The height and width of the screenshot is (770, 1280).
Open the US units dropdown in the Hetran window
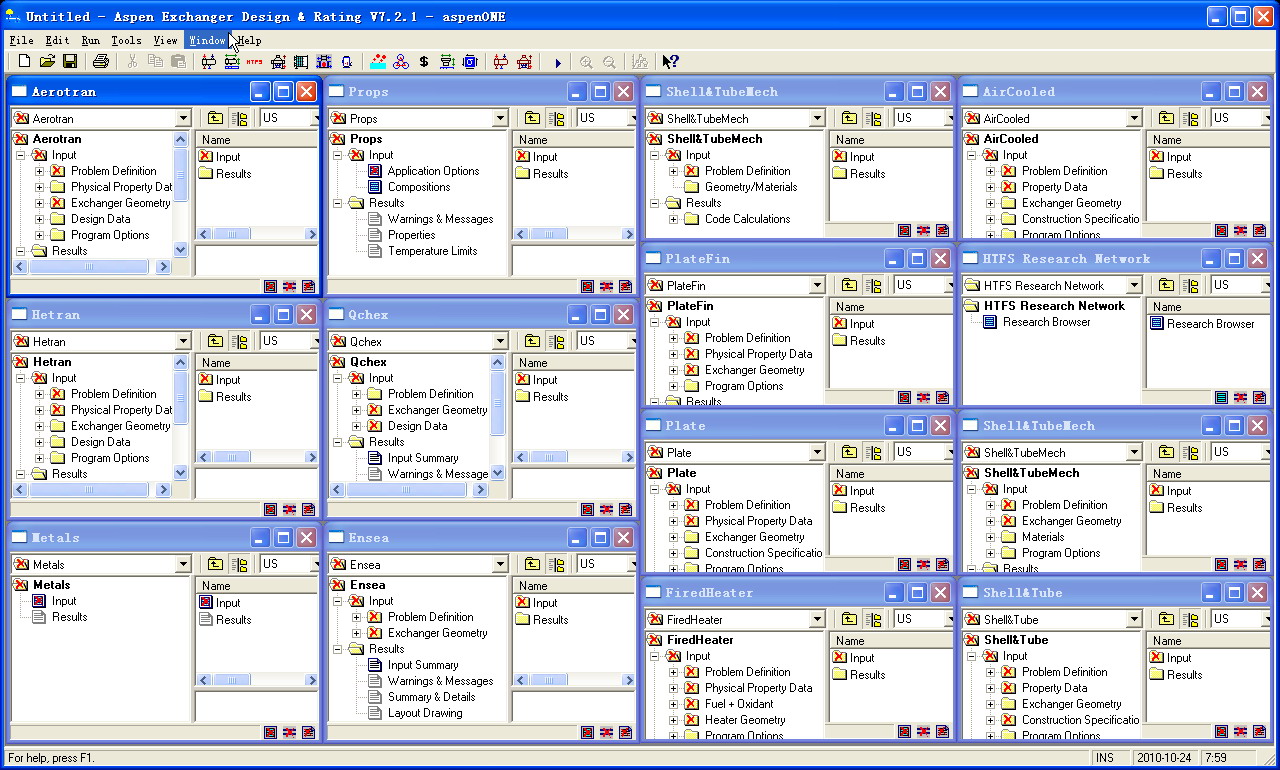tap(313, 341)
